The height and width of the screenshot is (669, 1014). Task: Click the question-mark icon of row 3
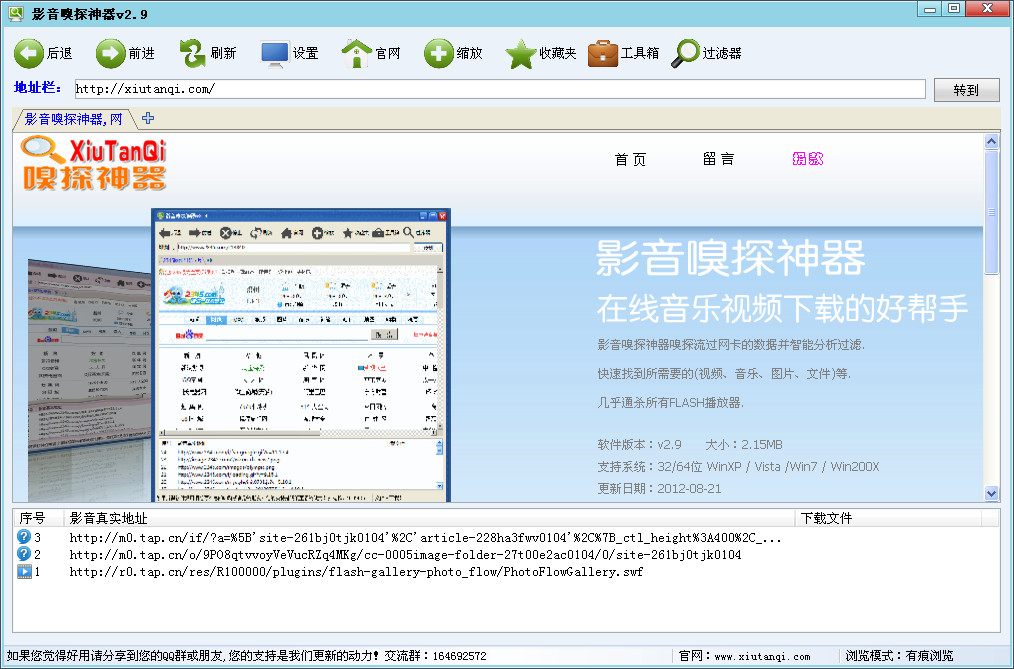click(x=24, y=536)
